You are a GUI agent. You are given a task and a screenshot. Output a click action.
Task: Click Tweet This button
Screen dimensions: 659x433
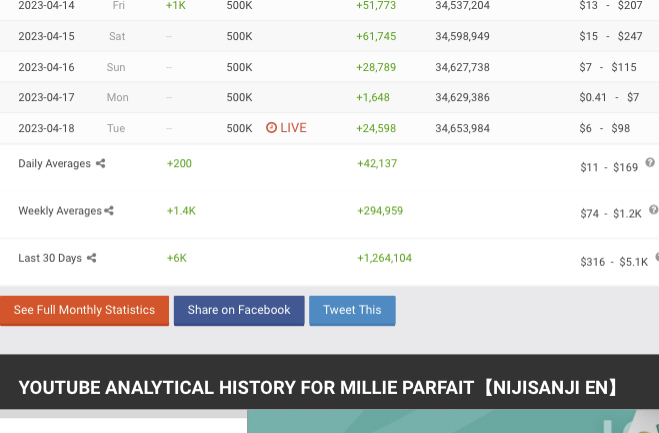(352, 311)
